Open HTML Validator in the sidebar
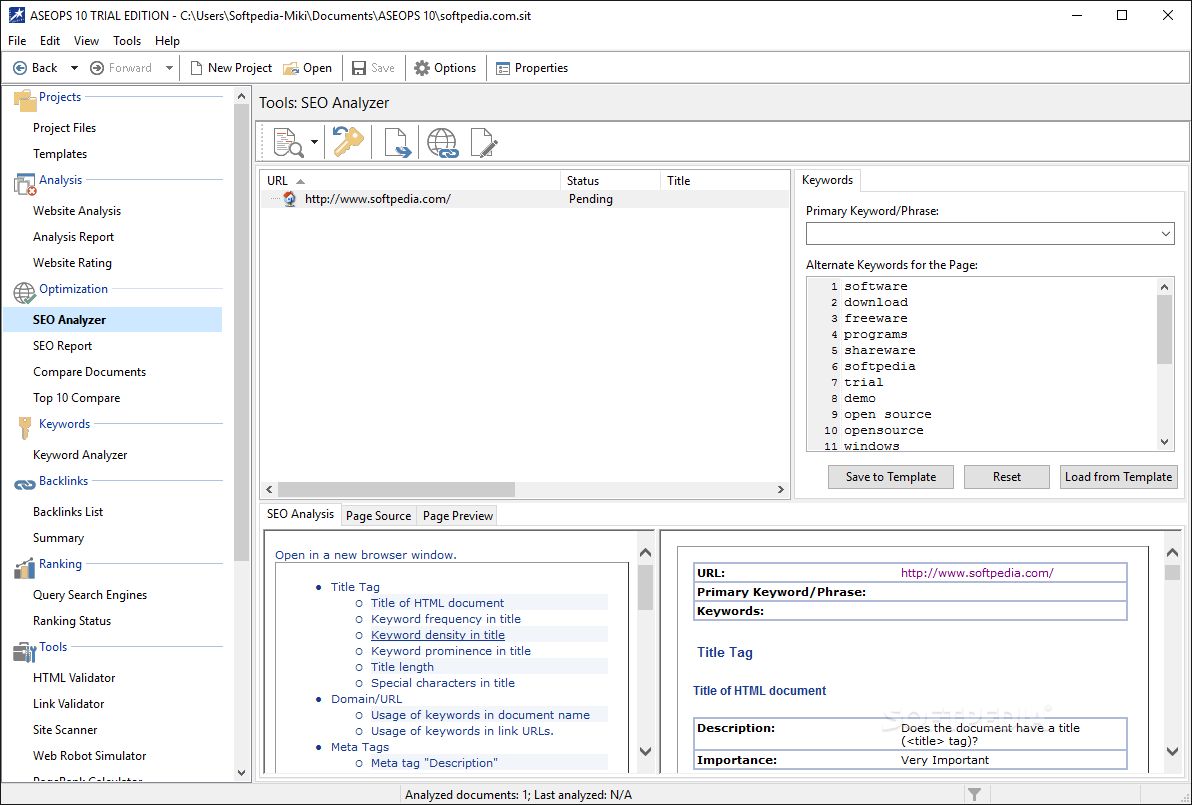This screenshot has height=805, width=1192. (74, 677)
